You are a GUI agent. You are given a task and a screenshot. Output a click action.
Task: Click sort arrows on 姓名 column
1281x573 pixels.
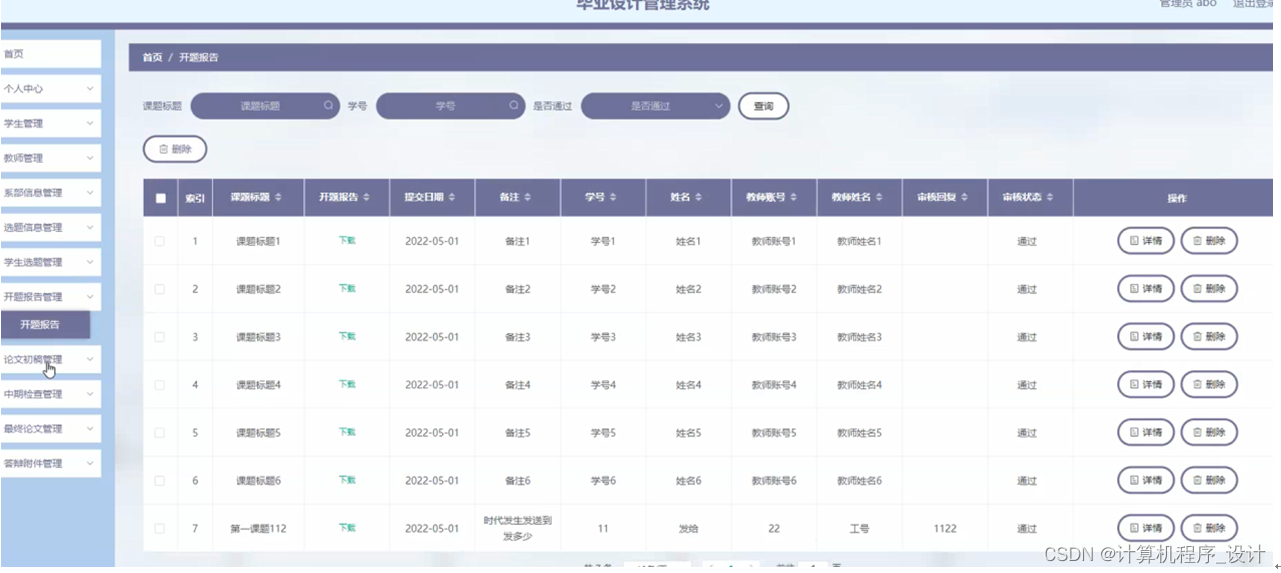point(699,198)
